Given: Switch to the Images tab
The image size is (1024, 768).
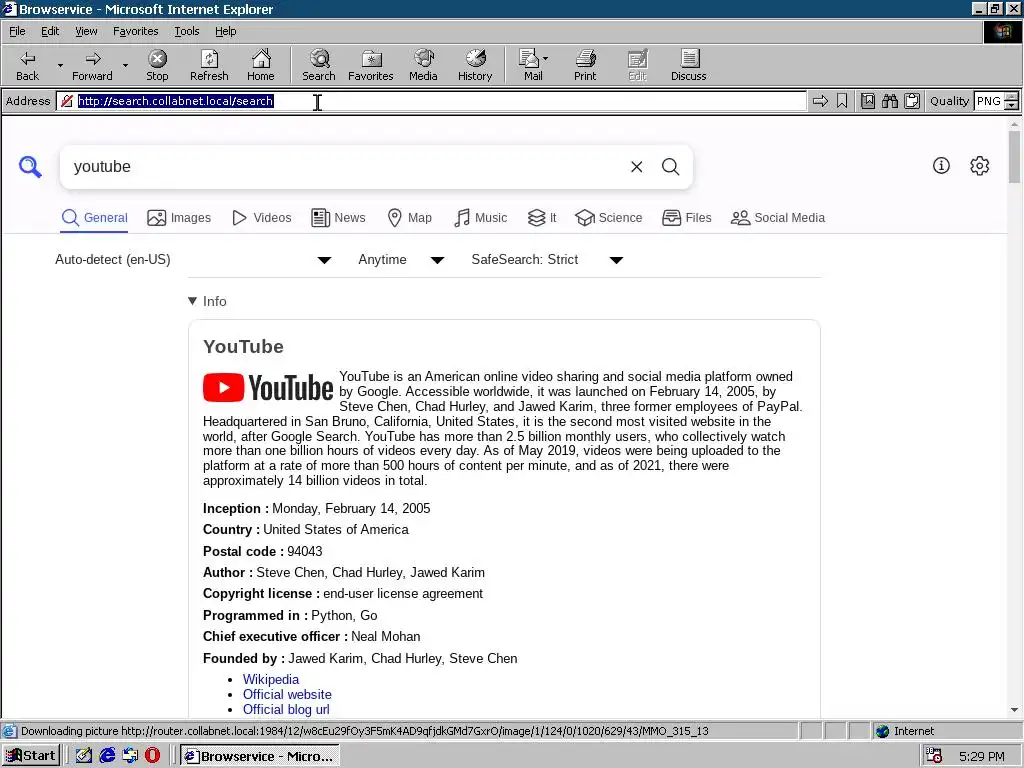Looking at the screenshot, I should [179, 217].
